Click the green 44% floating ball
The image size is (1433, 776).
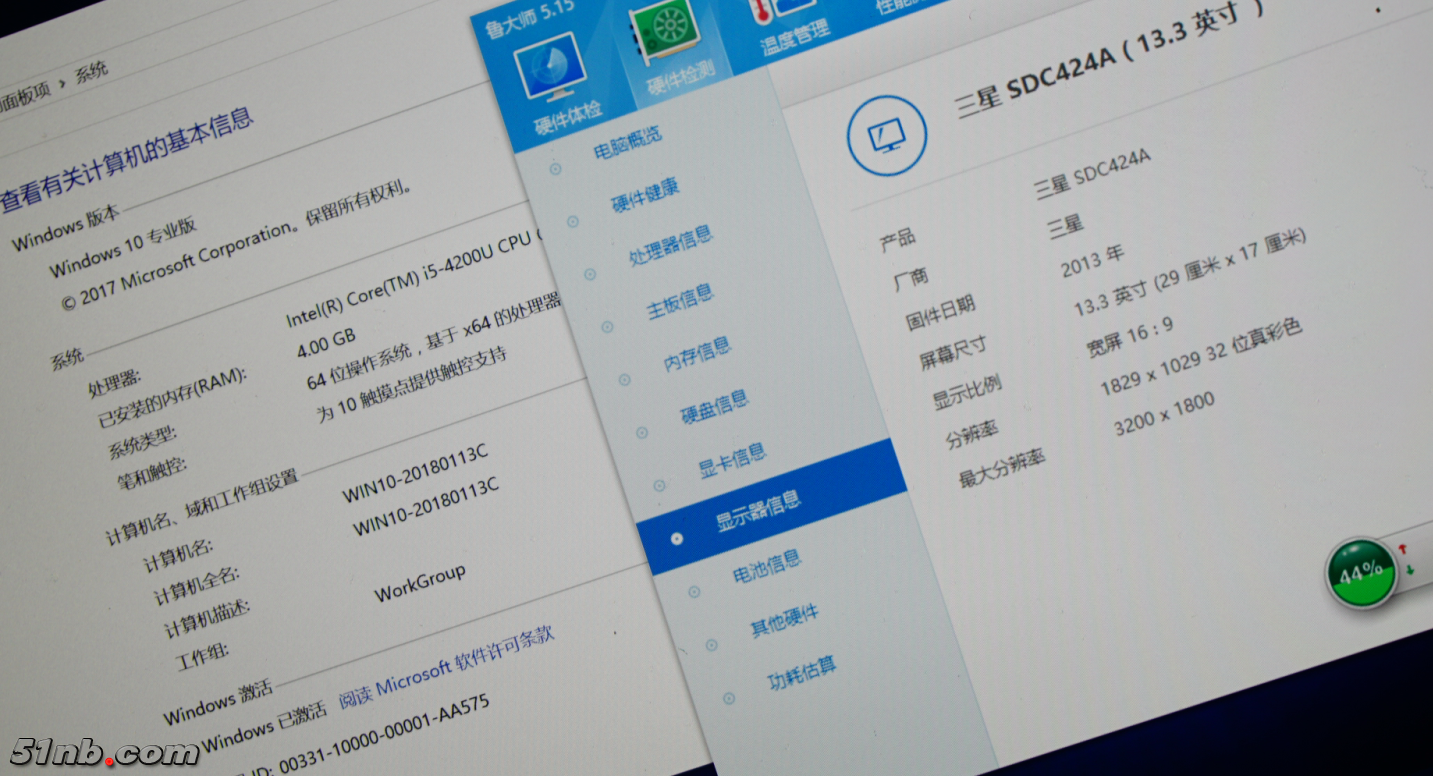click(1361, 573)
